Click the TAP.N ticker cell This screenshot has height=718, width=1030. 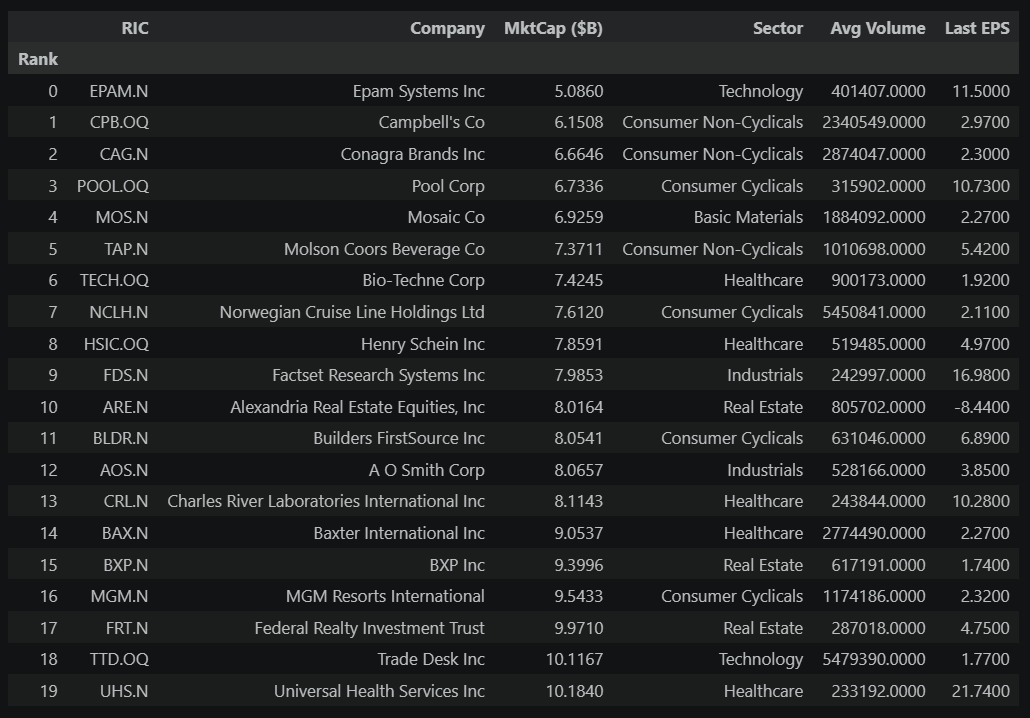[x=126, y=249]
